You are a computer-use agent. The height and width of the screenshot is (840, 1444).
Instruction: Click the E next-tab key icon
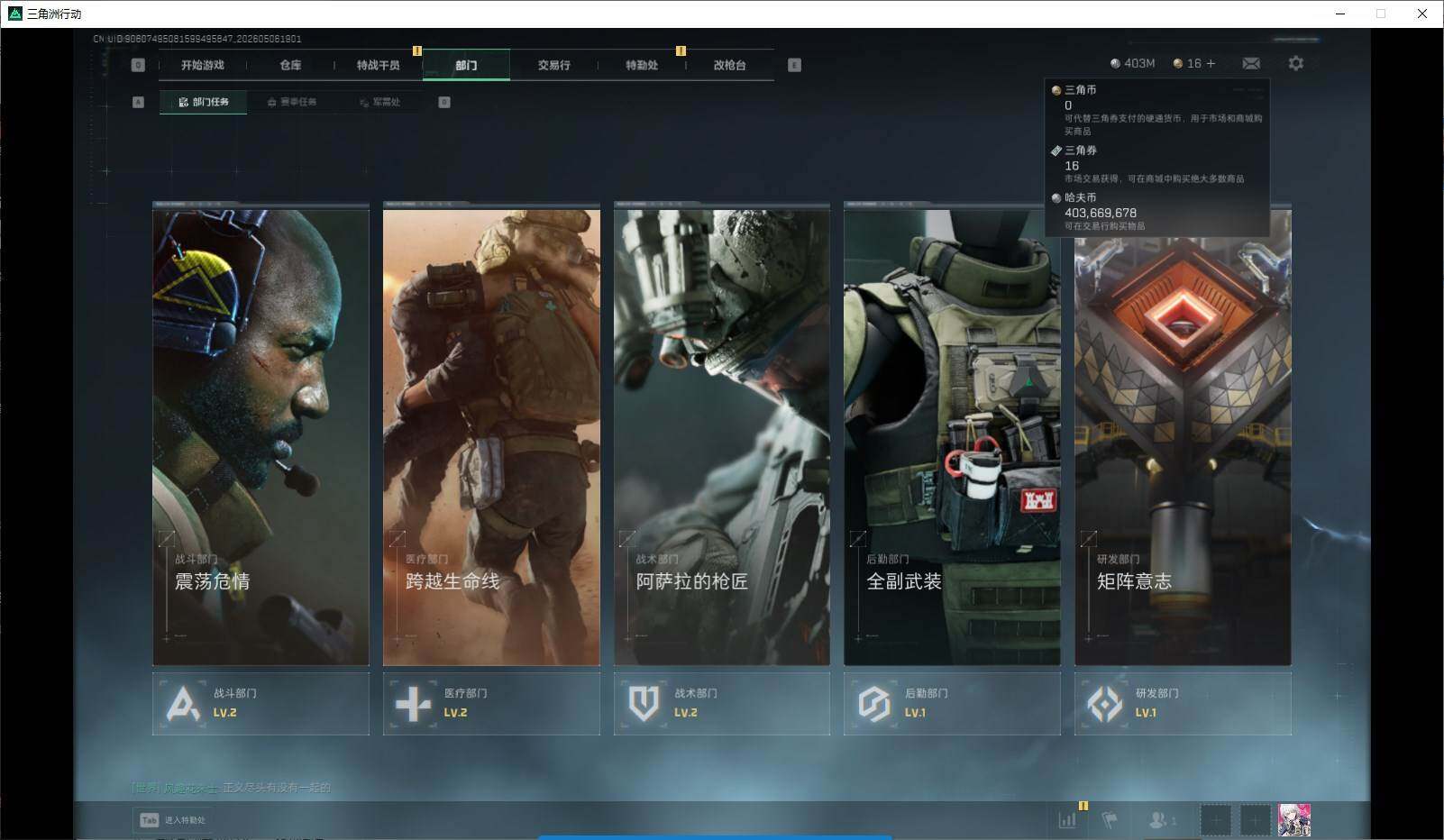pyautogui.click(x=794, y=65)
